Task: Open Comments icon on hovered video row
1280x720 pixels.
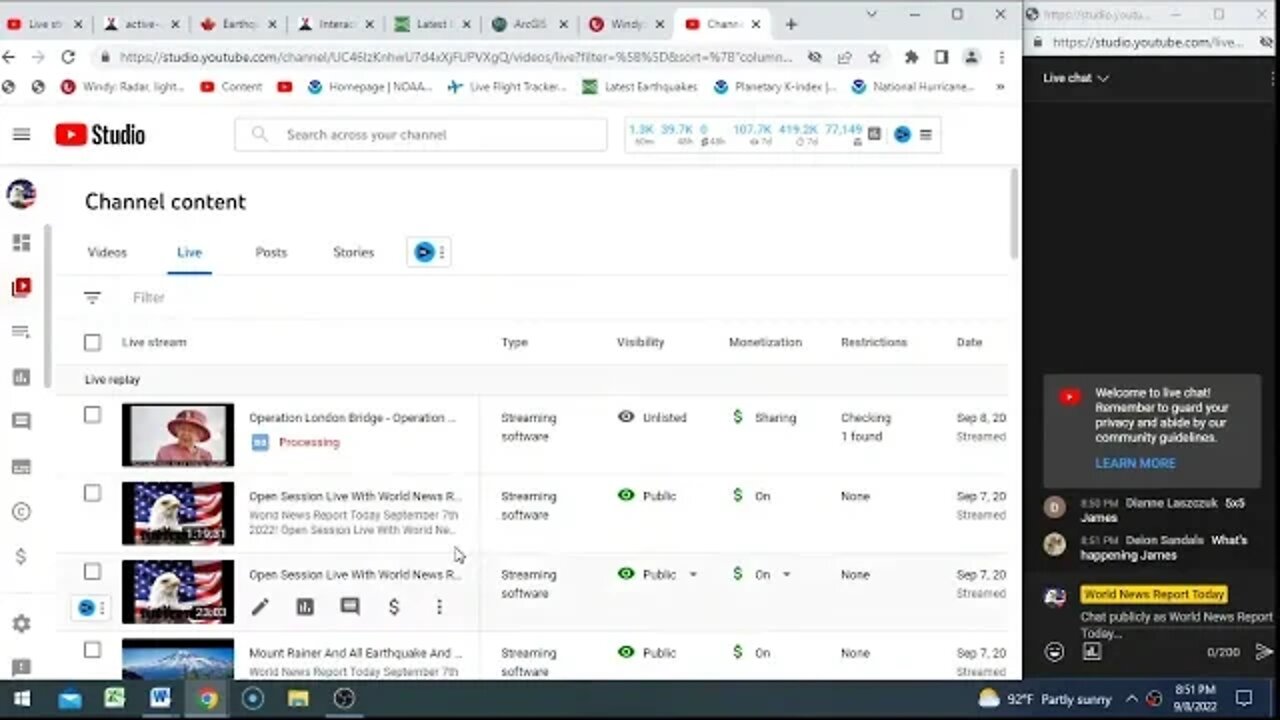Action: pyautogui.click(x=350, y=606)
